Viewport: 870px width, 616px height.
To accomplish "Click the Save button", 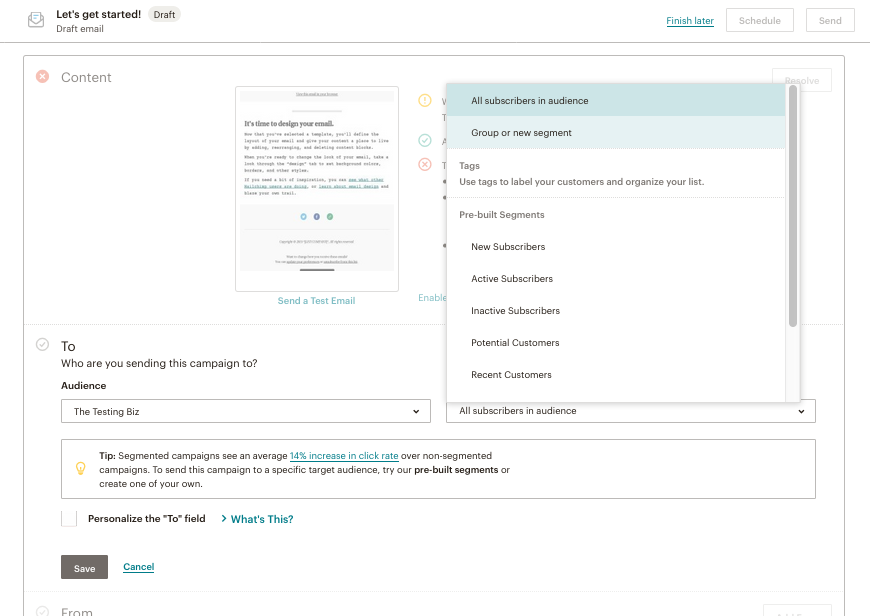I will 84,567.
